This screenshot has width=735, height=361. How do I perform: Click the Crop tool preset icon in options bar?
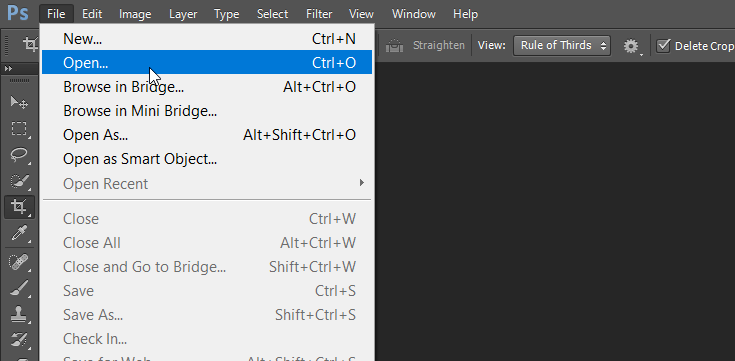(x=30, y=45)
